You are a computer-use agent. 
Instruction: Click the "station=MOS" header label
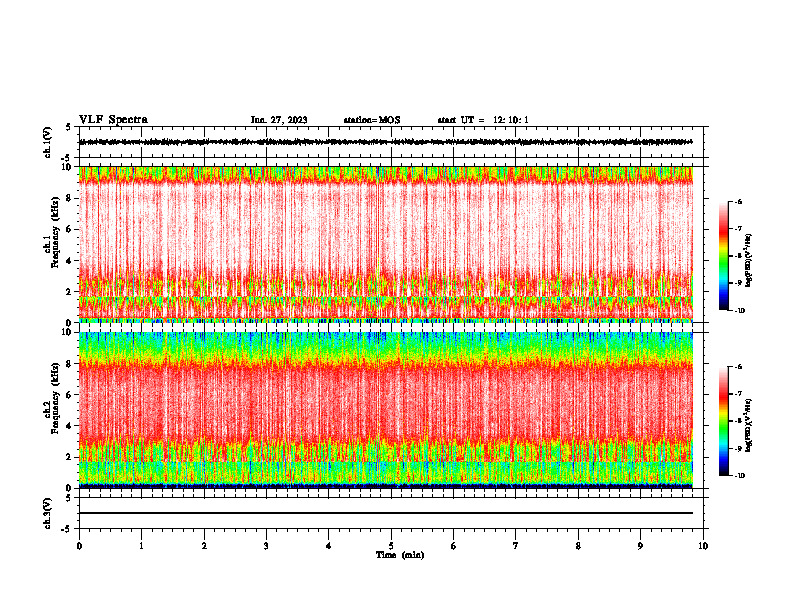pos(372,120)
